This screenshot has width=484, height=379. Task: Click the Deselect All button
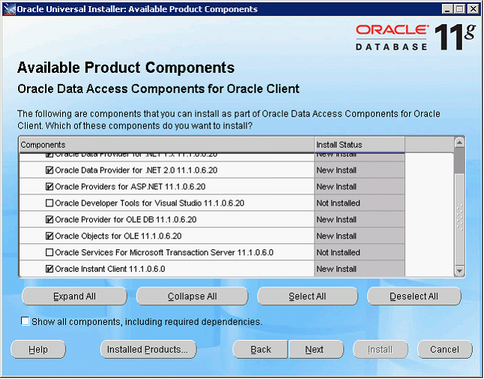coord(414,296)
